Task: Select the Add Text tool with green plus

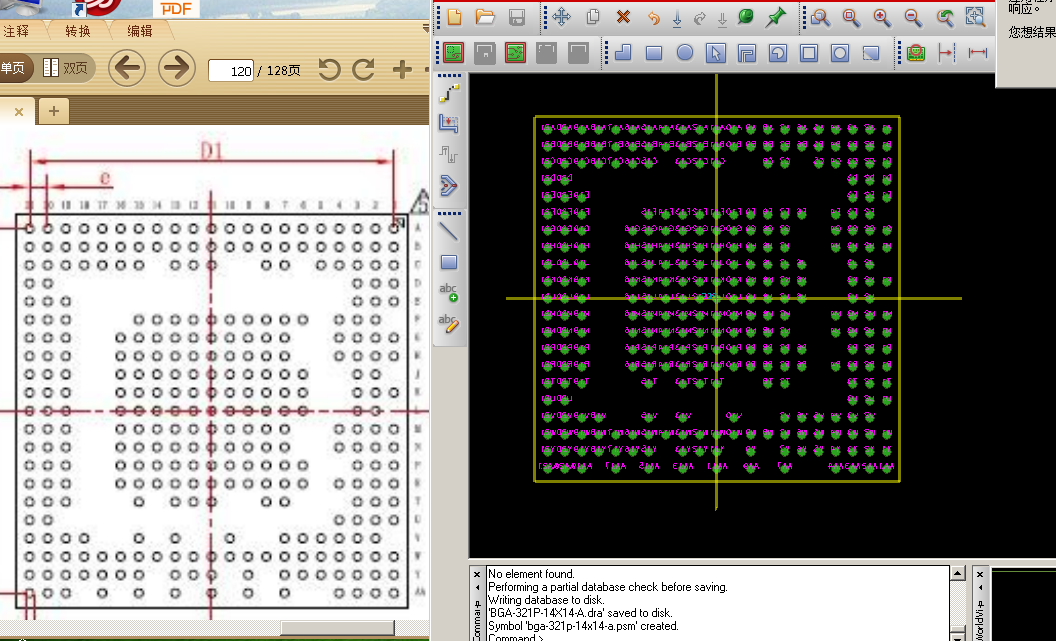Action: (449, 292)
